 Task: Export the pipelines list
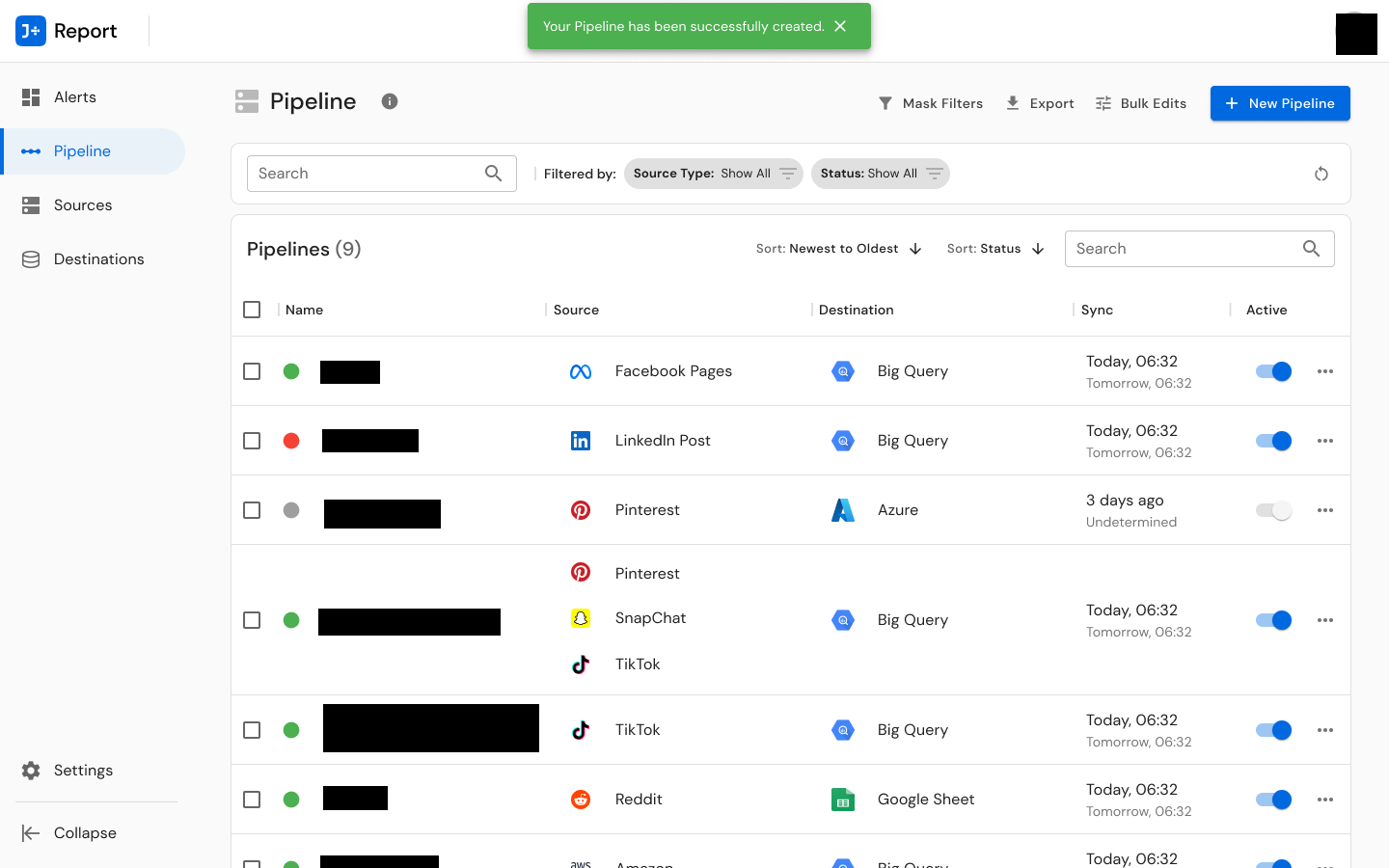[x=1040, y=103]
